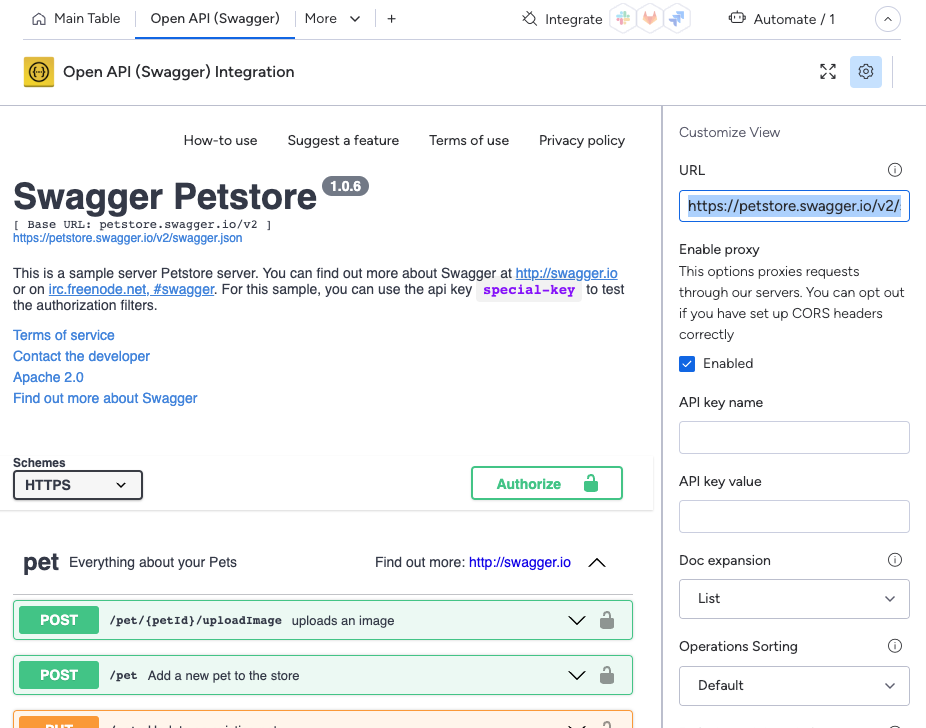Click the Slack integration icon
The width and height of the screenshot is (926, 728).
tap(622, 18)
